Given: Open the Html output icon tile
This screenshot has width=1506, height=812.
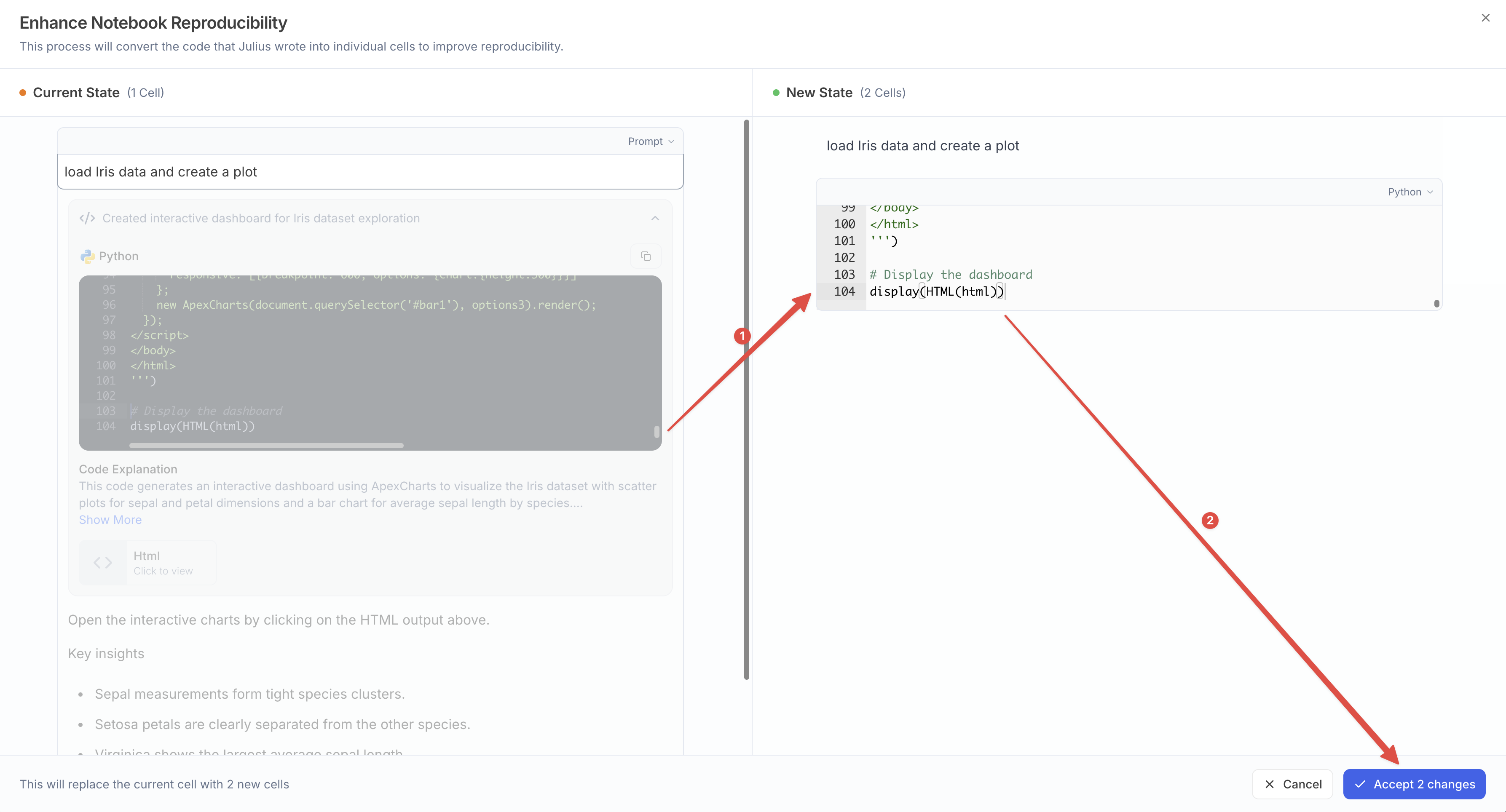Looking at the screenshot, I should (103, 563).
